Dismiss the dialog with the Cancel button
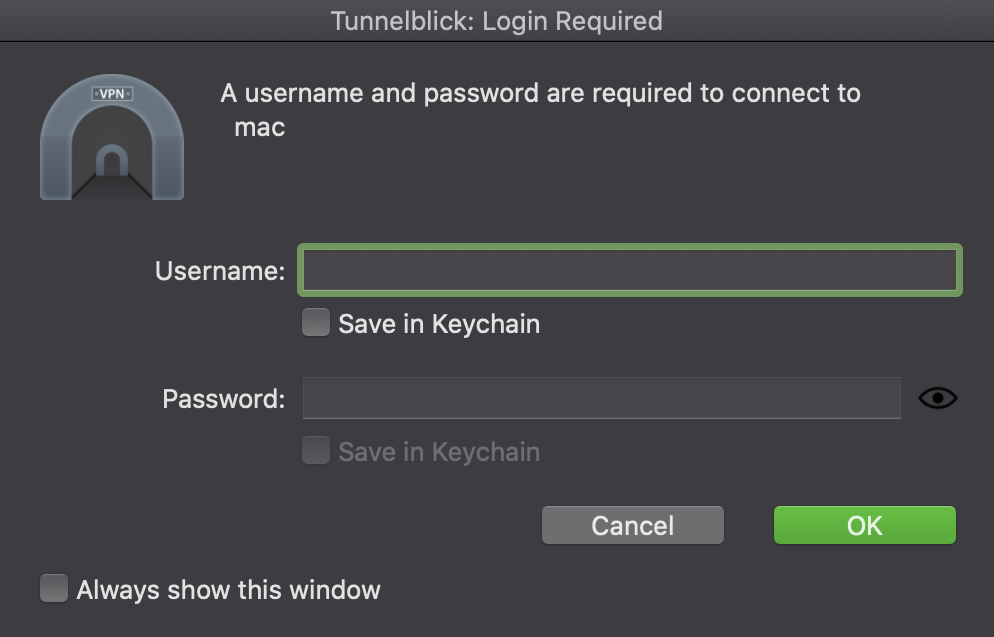This screenshot has height=637, width=994. coord(633,525)
